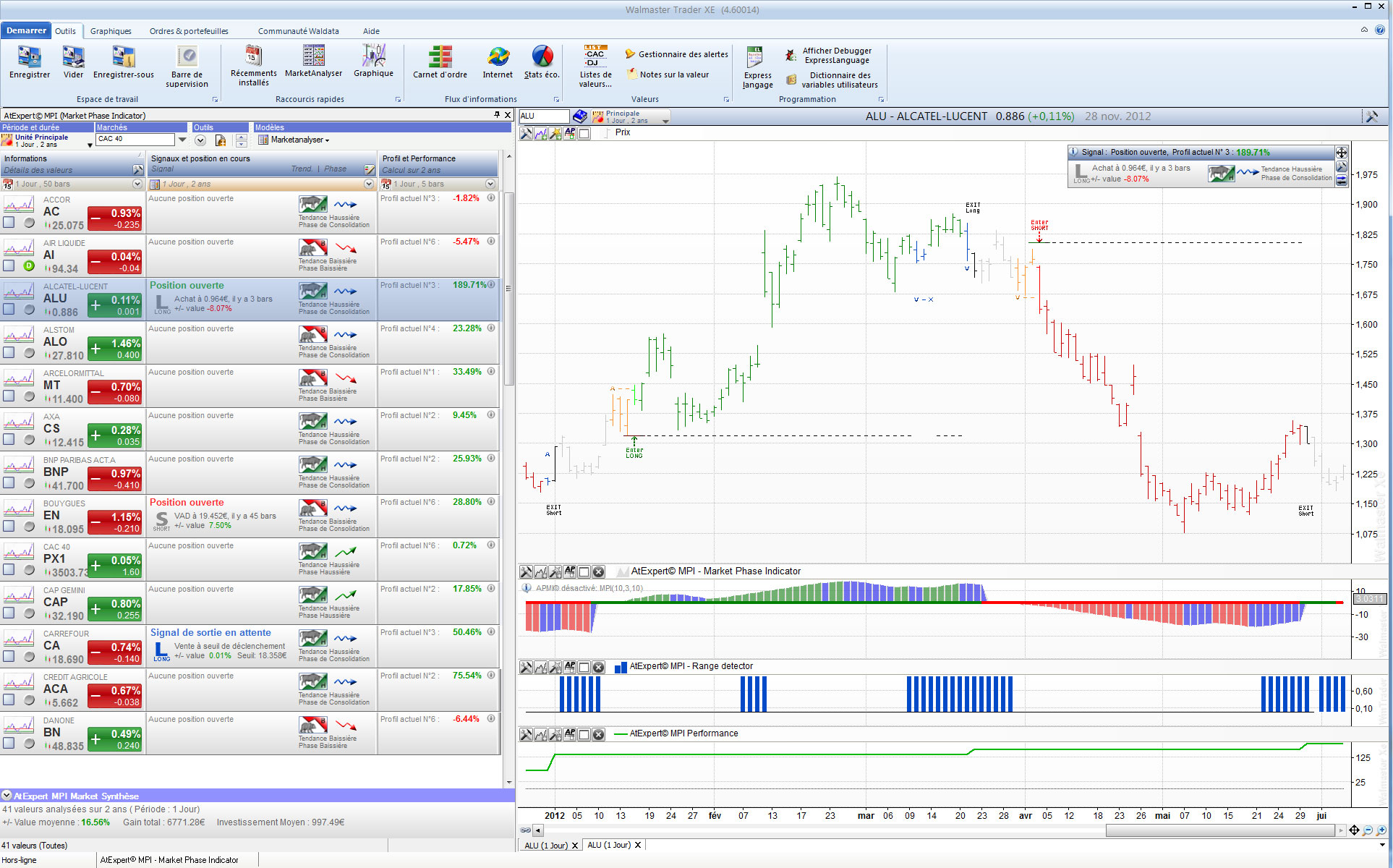1393x868 pixels.
Task: Open the Barre de supervision
Action: point(187,67)
